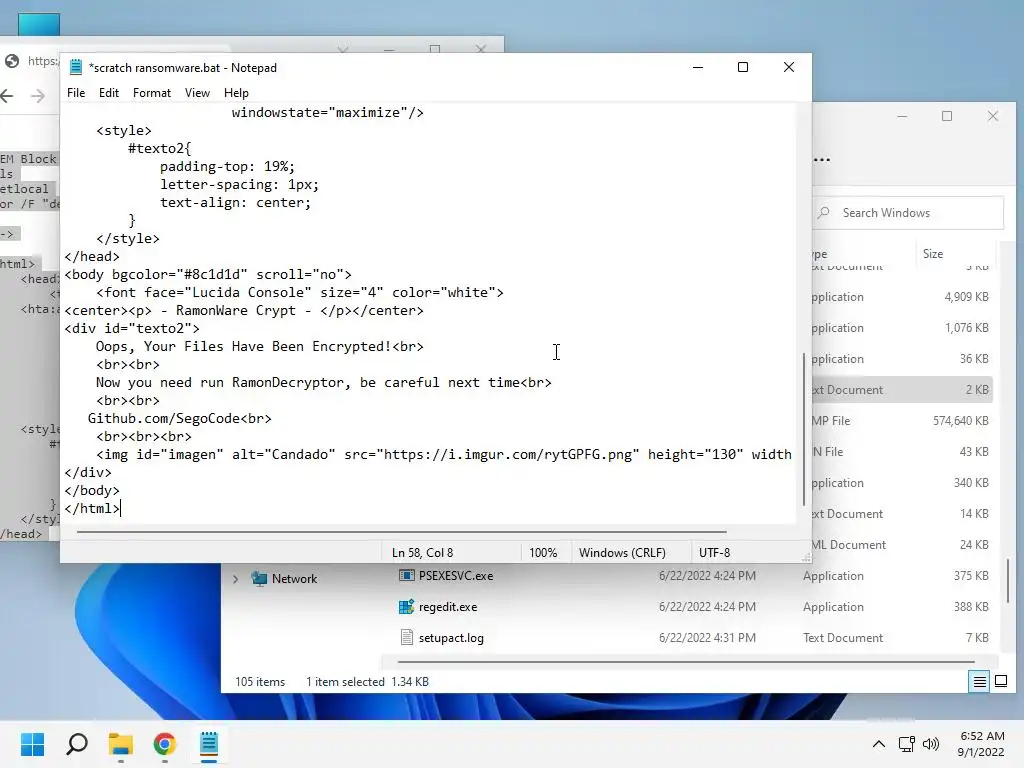Screen dimensions: 1024x768
Task: Show hidden tray icons chevron
Action: click(878, 744)
